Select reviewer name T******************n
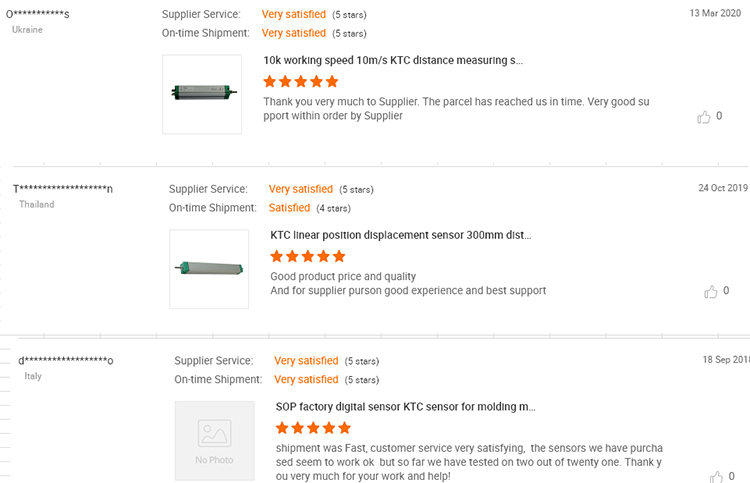This screenshot has height=483, width=750. pyautogui.click(x=62, y=189)
